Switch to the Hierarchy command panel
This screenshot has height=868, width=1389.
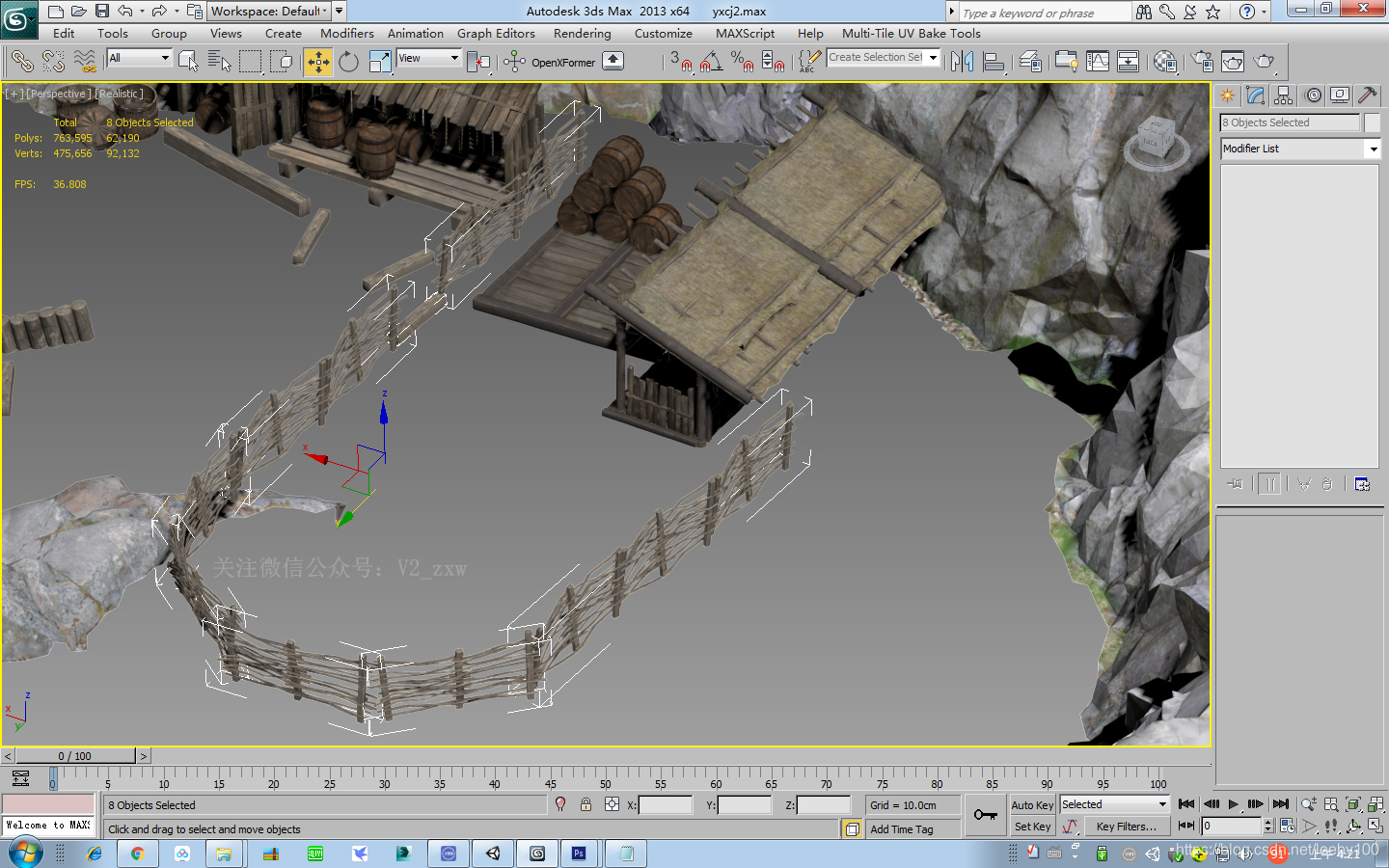[x=1283, y=95]
